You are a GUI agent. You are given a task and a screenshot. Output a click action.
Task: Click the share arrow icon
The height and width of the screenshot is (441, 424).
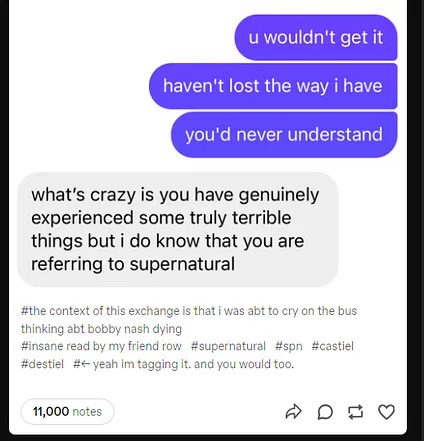coord(294,412)
